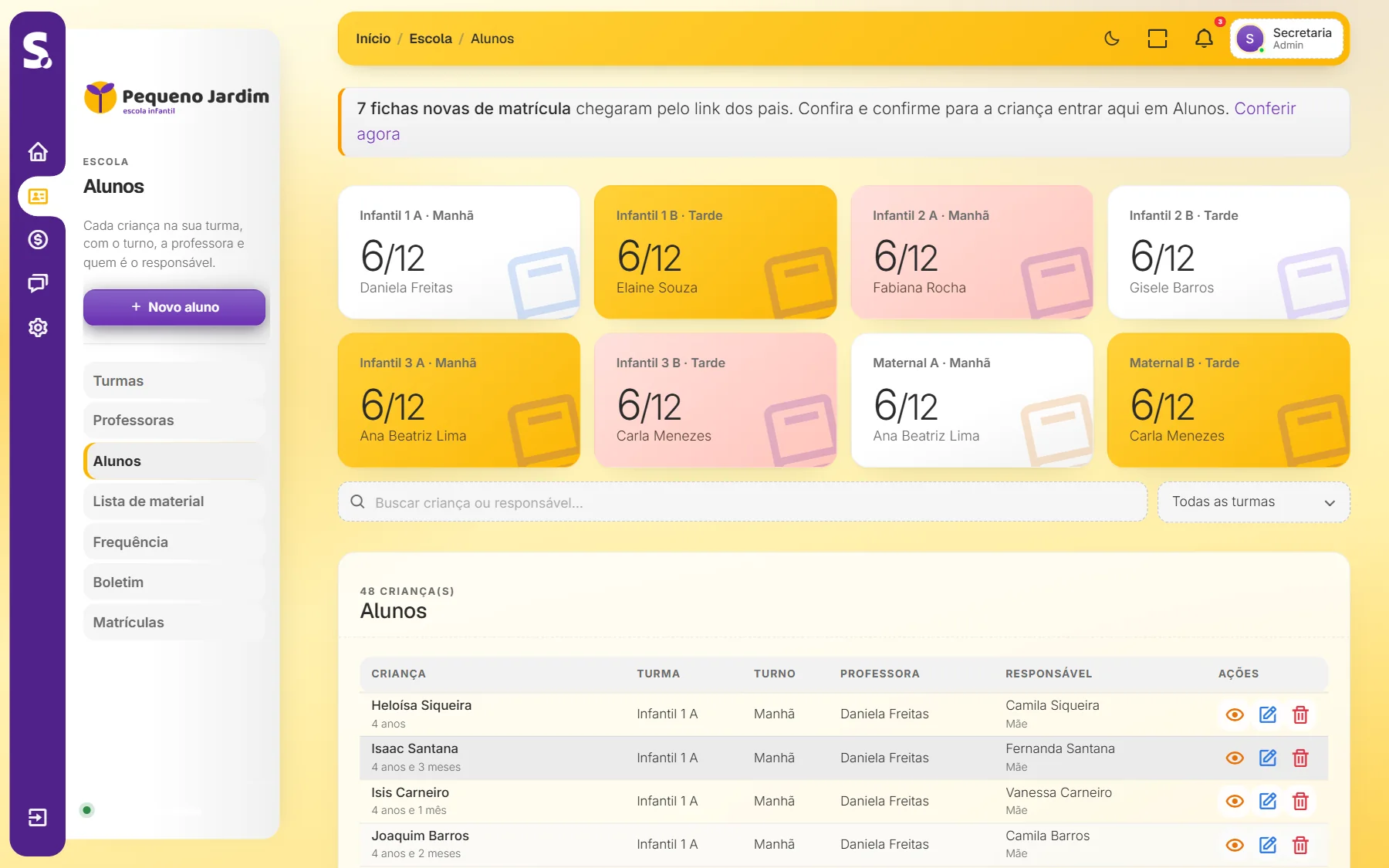View Joaquim Barros's details via eye icon

pos(1235,845)
